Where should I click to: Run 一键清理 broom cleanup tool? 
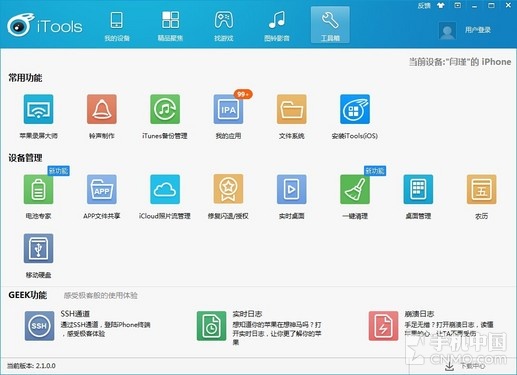[355, 189]
